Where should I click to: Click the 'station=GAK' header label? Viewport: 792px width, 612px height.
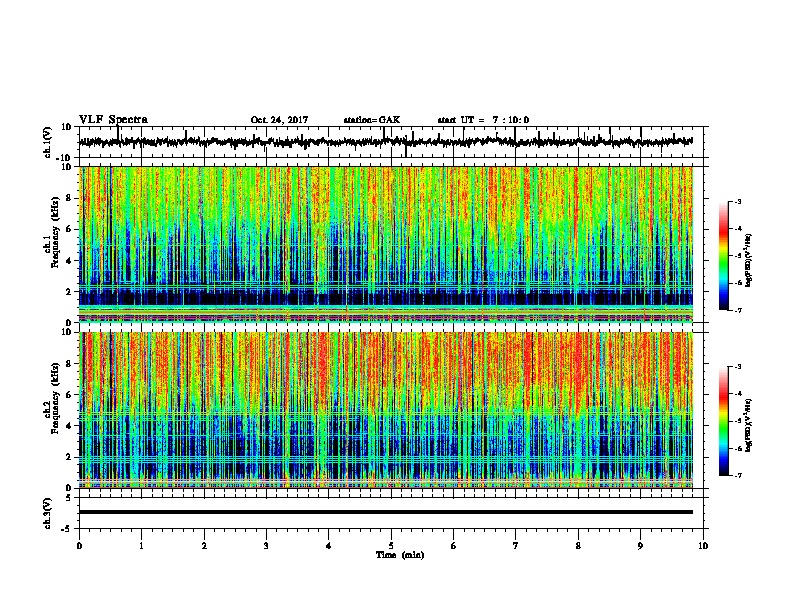click(372, 120)
